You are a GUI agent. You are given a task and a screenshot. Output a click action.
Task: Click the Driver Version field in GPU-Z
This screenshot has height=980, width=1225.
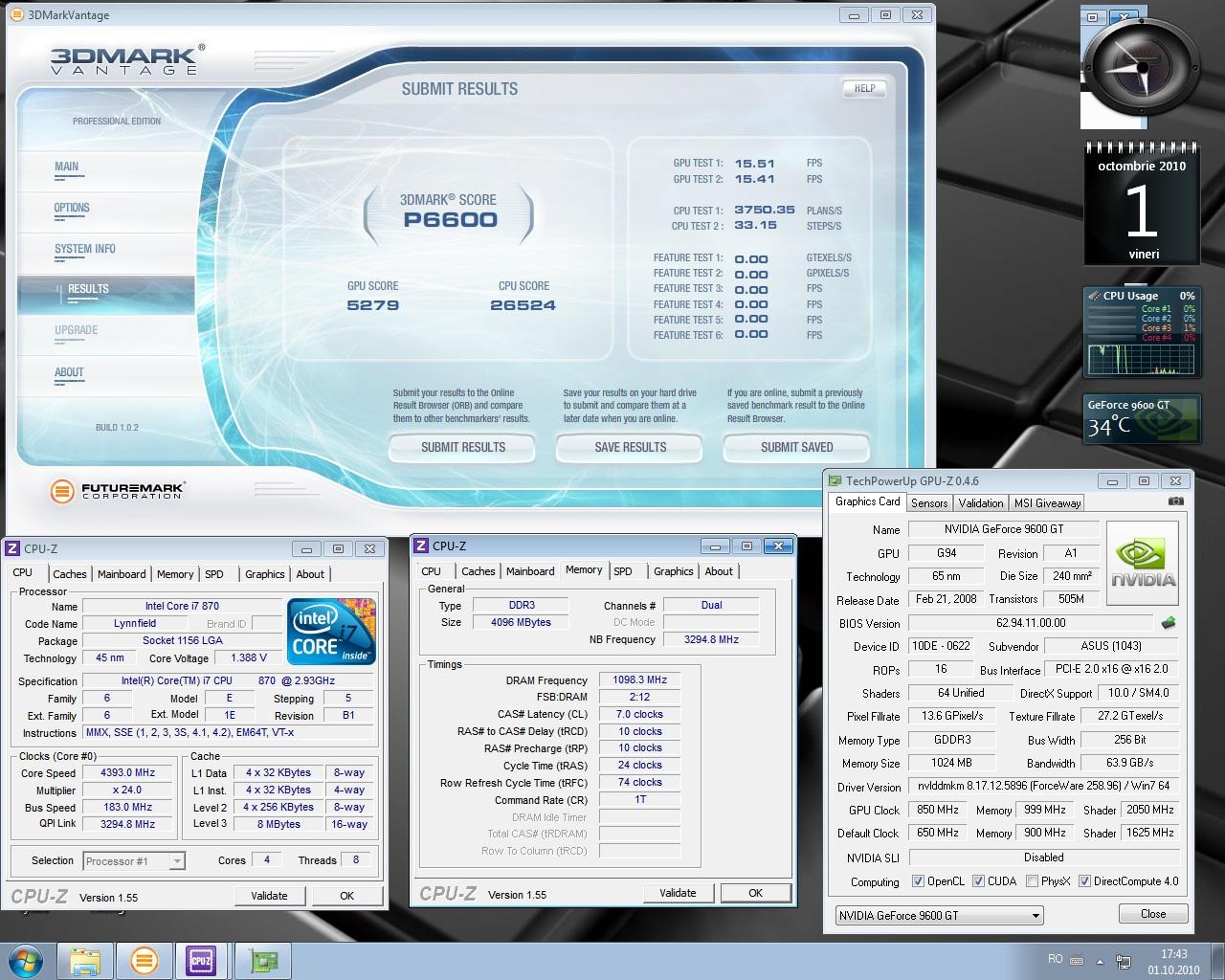tap(1043, 786)
